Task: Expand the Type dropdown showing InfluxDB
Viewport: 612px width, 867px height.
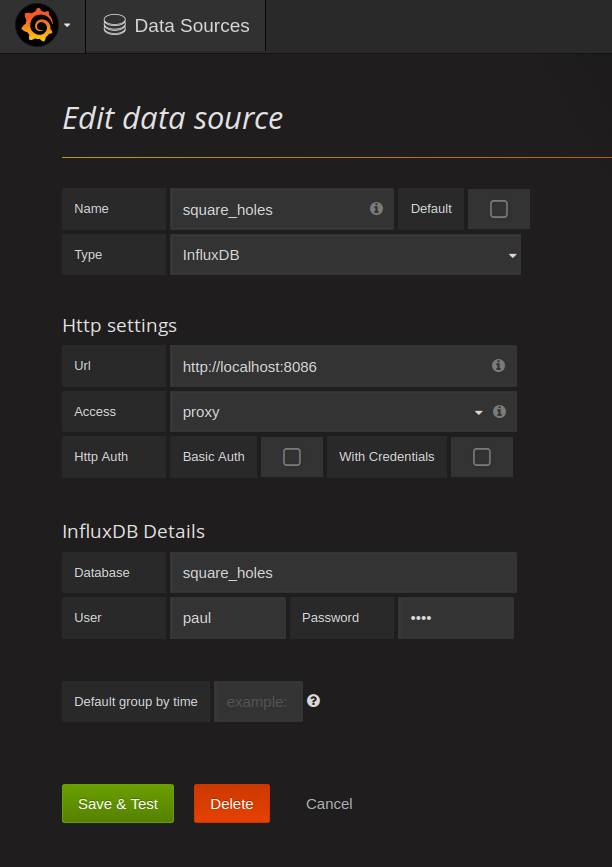Action: click(345, 255)
